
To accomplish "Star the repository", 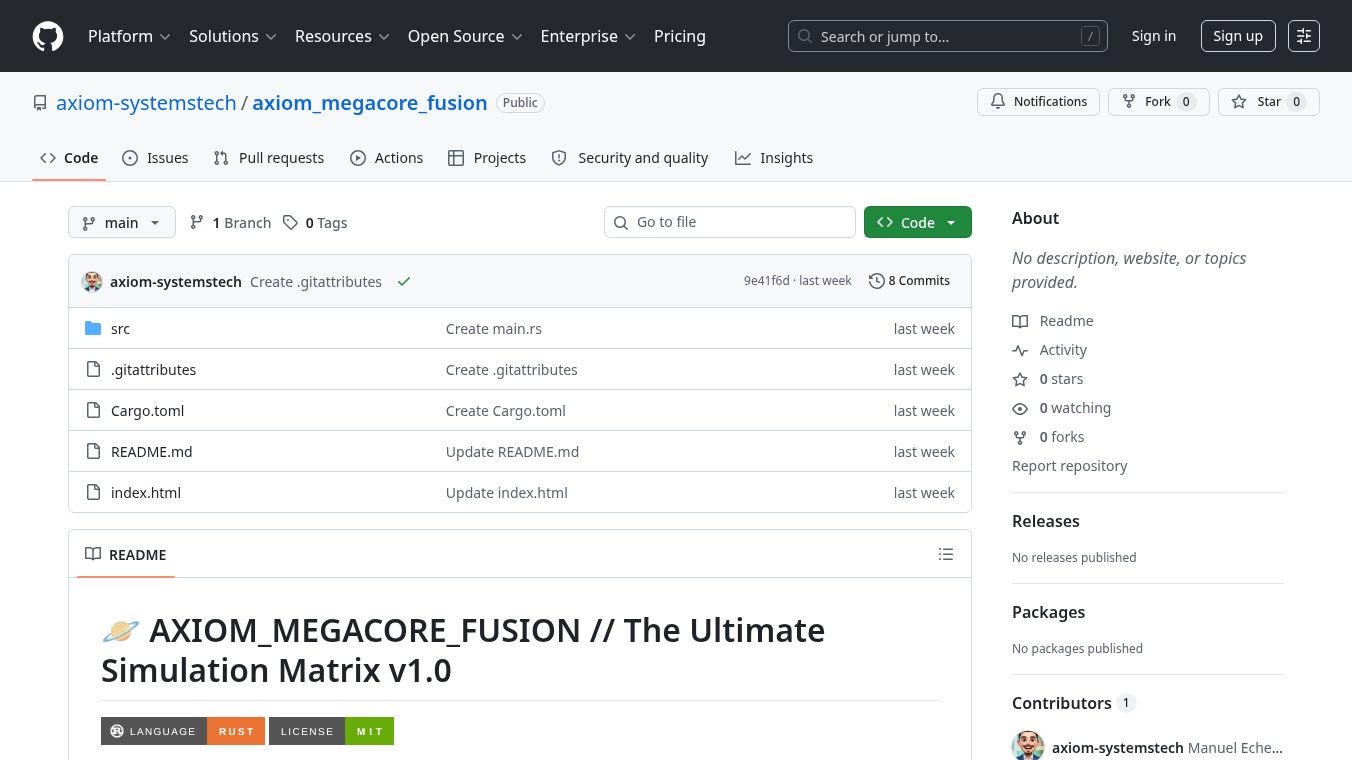I will [1269, 102].
